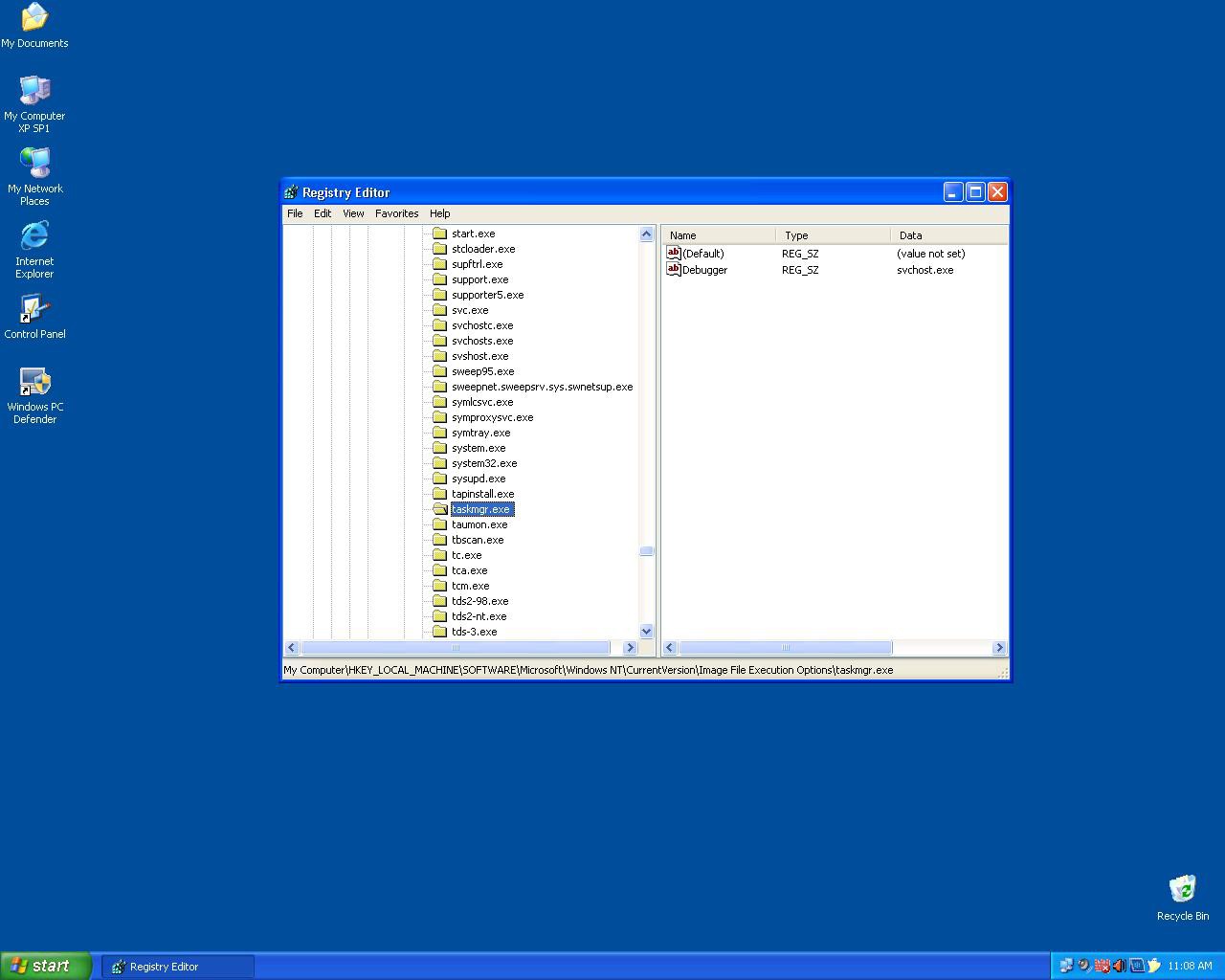Click the Start button

[x=46, y=966]
